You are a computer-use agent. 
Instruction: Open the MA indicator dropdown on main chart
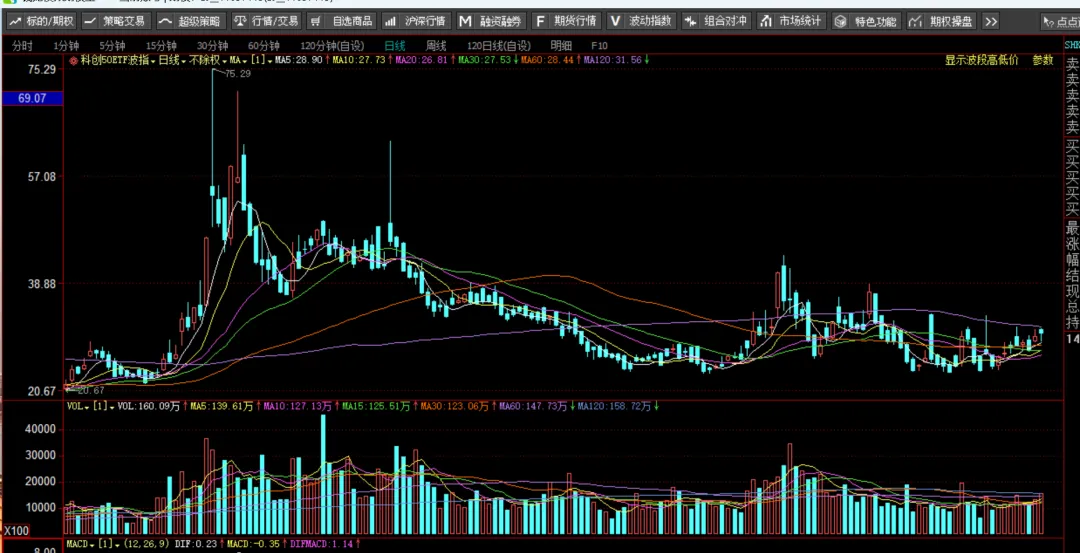click(x=238, y=61)
